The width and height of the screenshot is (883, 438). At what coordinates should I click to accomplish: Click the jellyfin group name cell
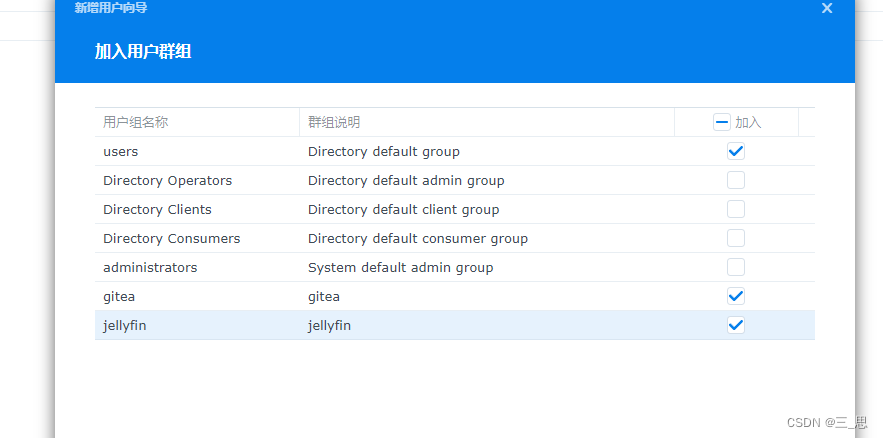[125, 326]
